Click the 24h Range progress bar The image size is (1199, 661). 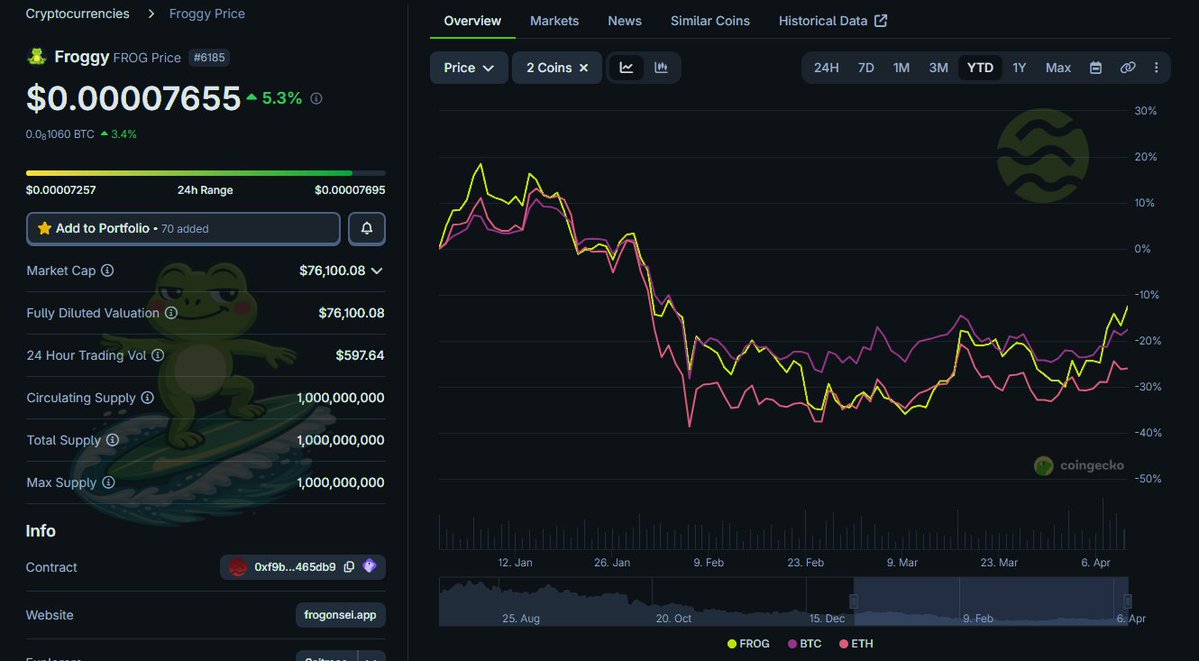(206, 173)
